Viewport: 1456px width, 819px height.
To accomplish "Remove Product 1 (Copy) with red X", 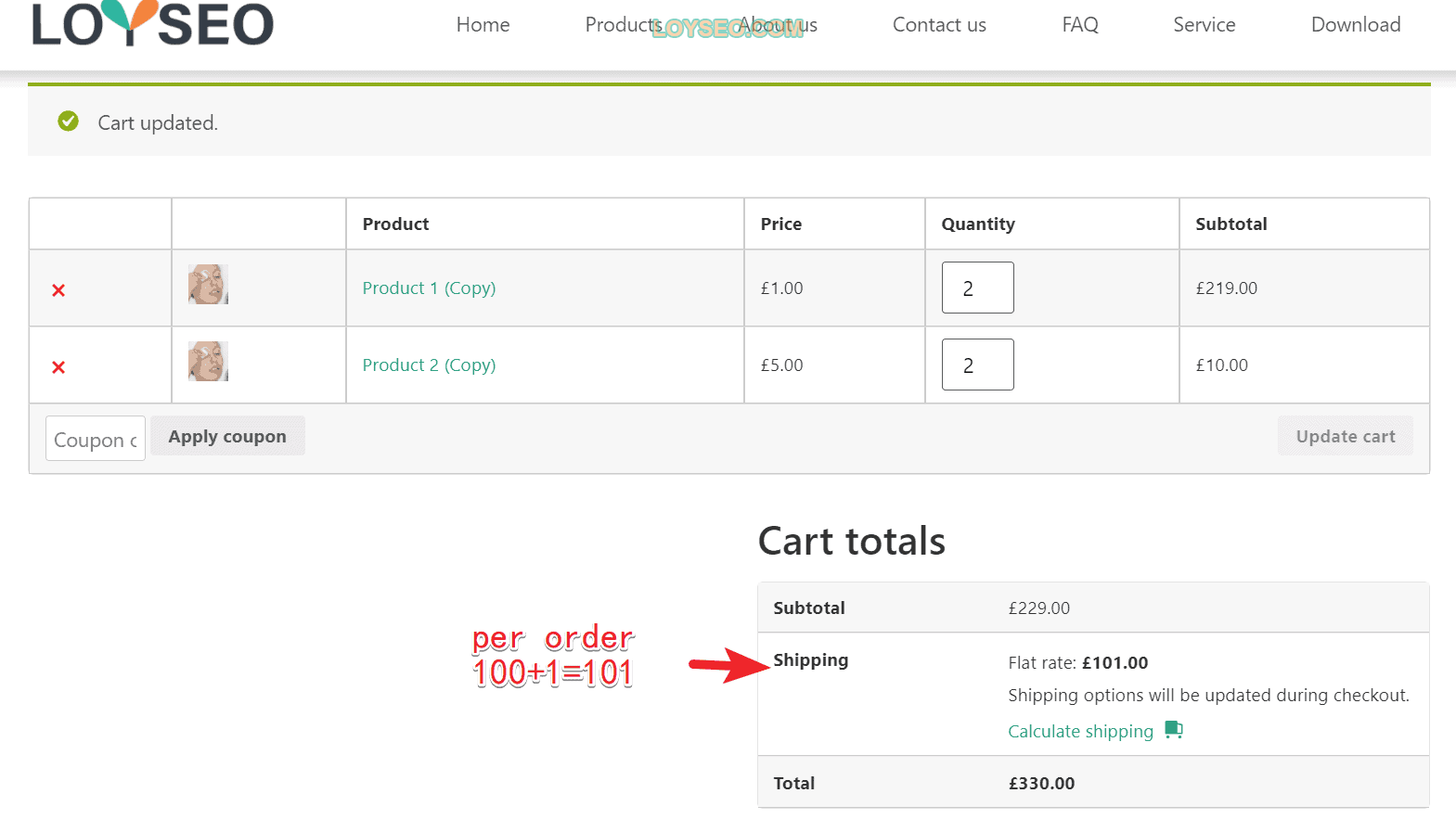I will [x=58, y=290].
